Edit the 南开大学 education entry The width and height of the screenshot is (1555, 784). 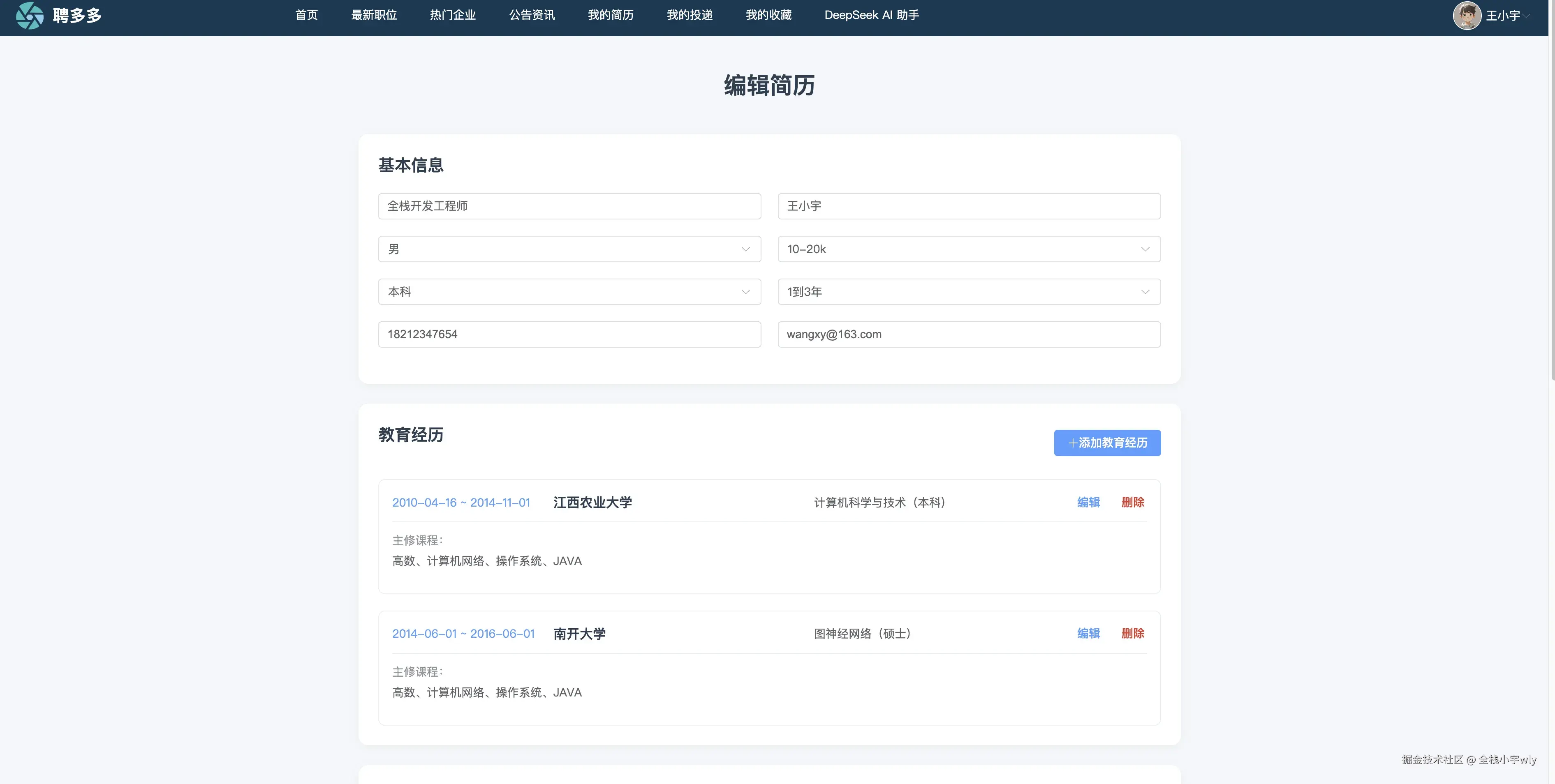pos(1088,633)
